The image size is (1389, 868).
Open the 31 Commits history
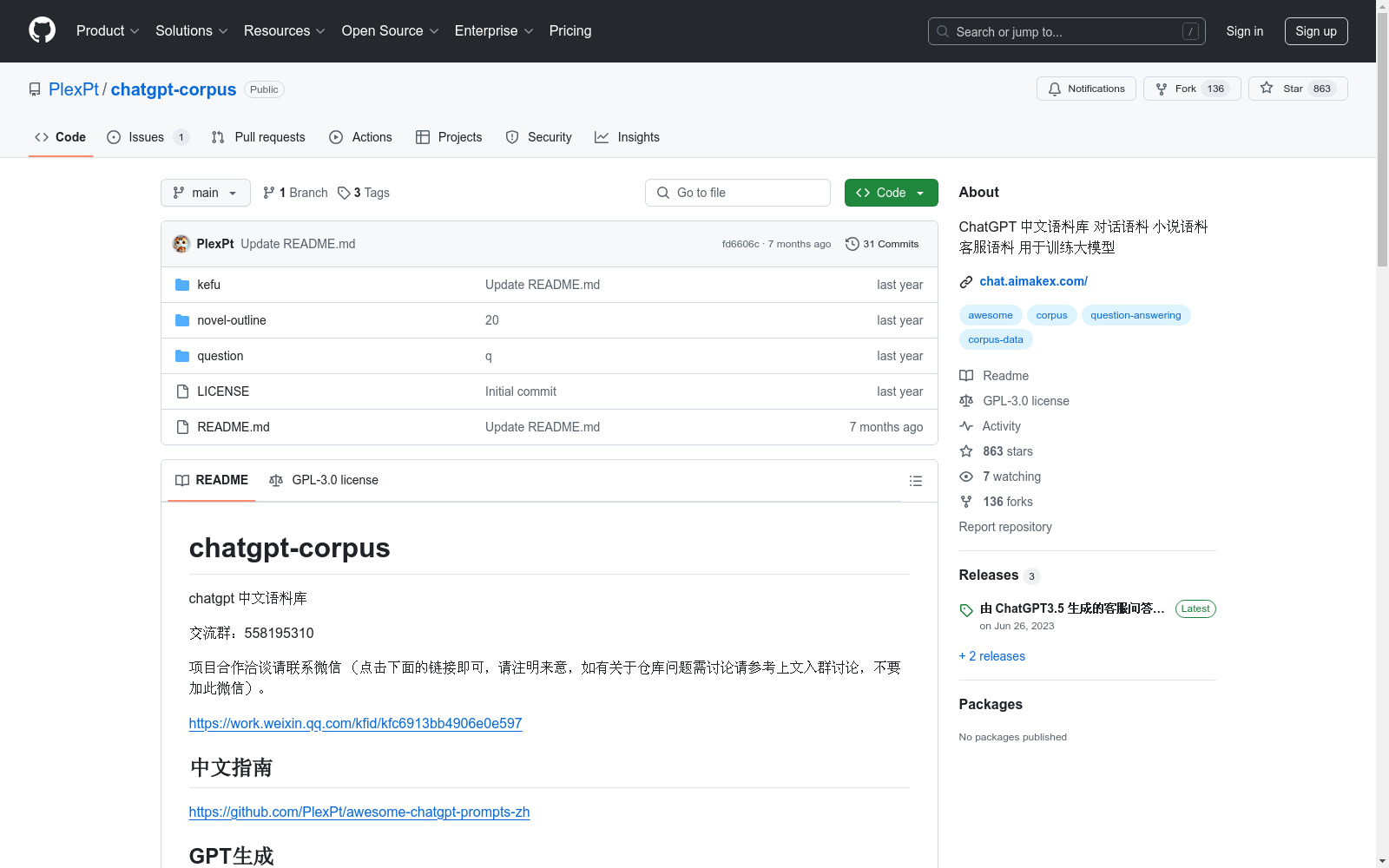[882, 244]
